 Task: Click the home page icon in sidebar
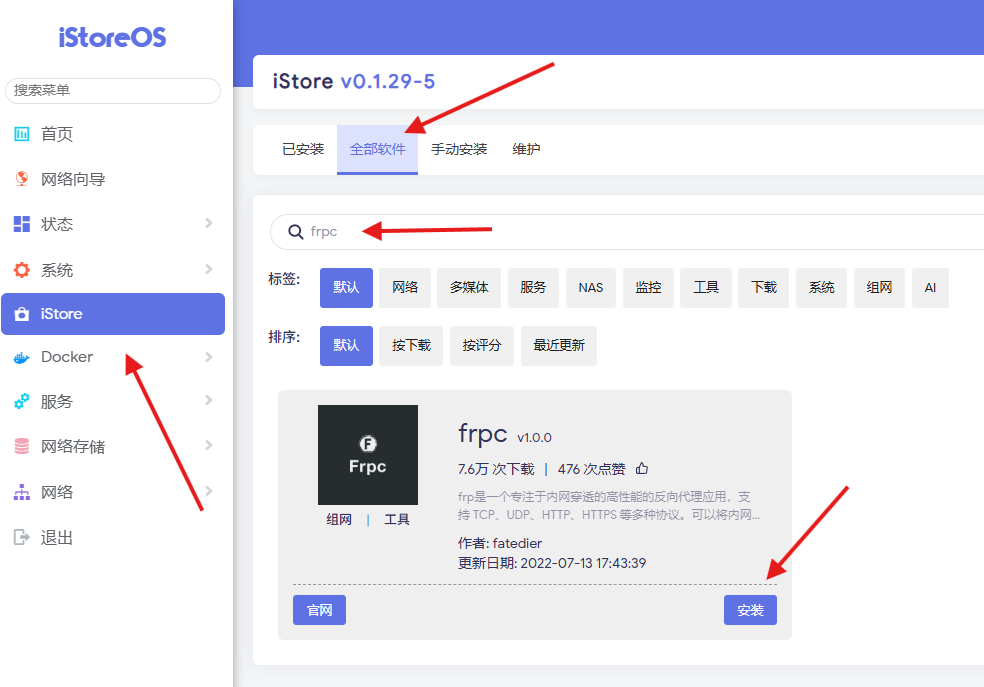[22, 134]
